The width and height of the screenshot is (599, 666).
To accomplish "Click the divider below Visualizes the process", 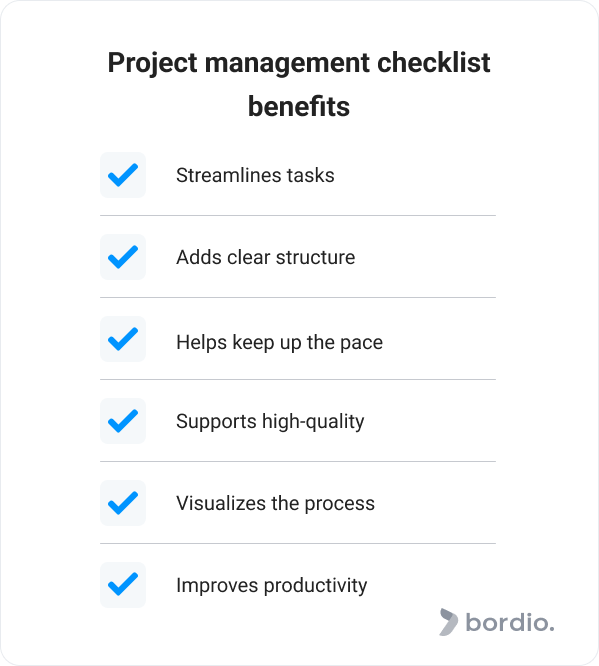I will point(298,543).
